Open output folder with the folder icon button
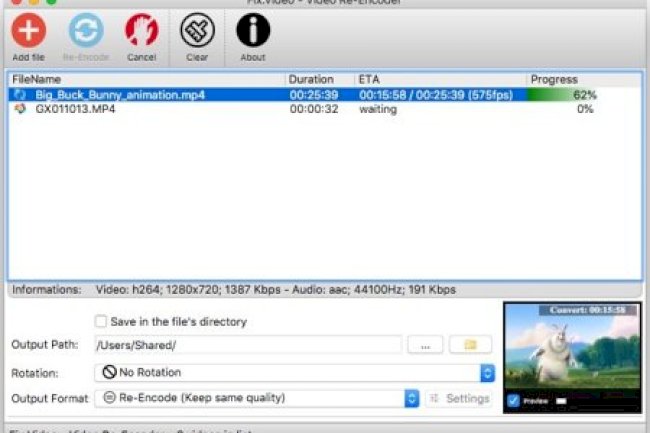Screen dimensions: 650x433 click(471, 345)
